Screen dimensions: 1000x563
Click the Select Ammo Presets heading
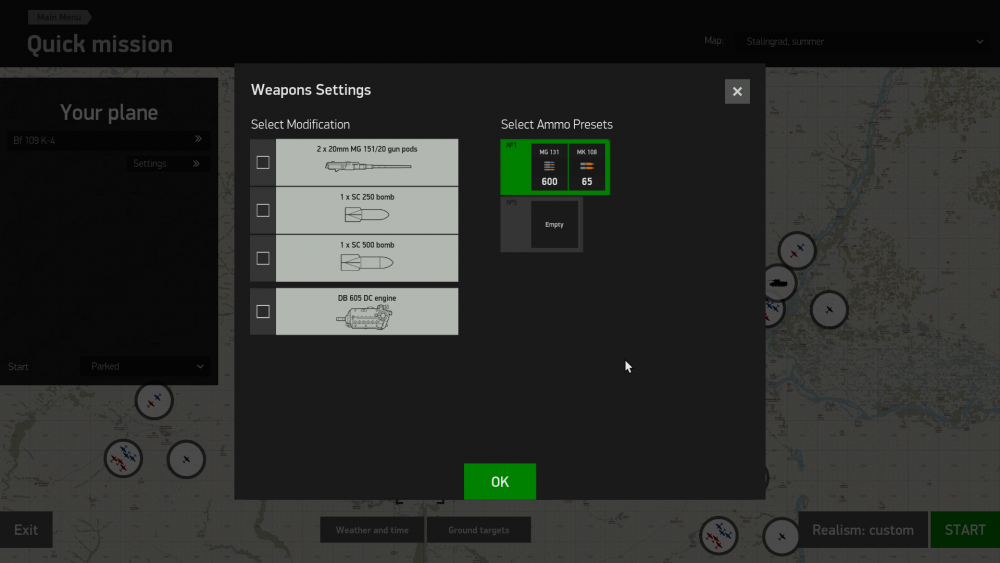pos(556,124)
